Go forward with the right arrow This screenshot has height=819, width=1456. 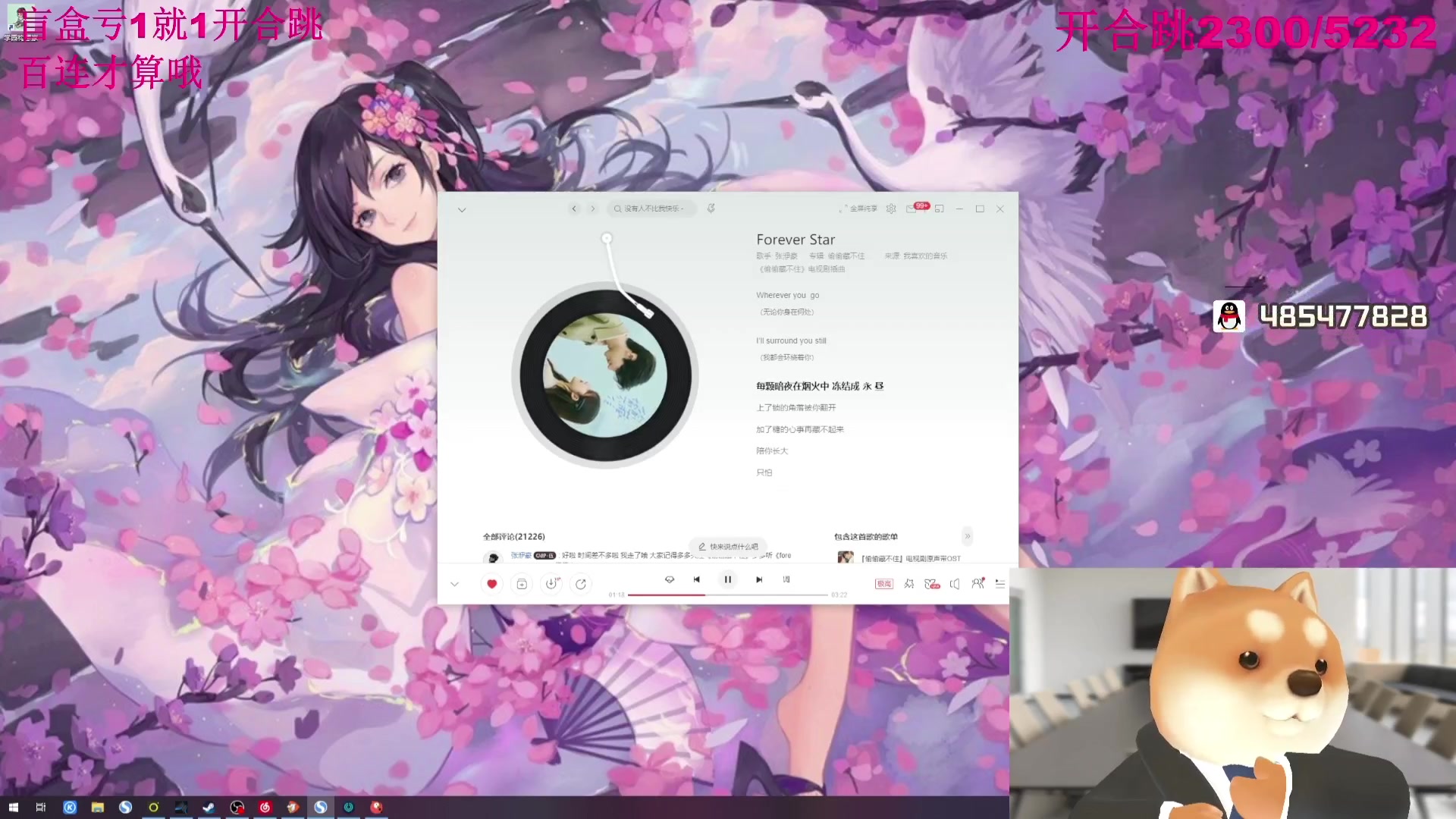click(x=593, y=209)
